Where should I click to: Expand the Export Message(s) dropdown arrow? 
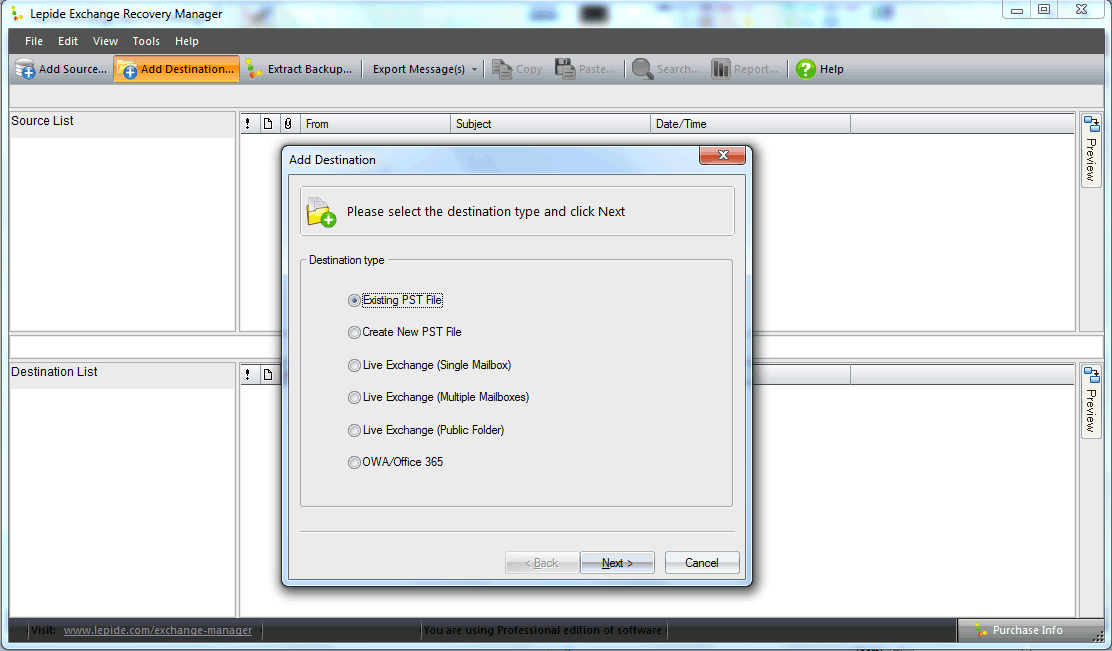(474, 69)
